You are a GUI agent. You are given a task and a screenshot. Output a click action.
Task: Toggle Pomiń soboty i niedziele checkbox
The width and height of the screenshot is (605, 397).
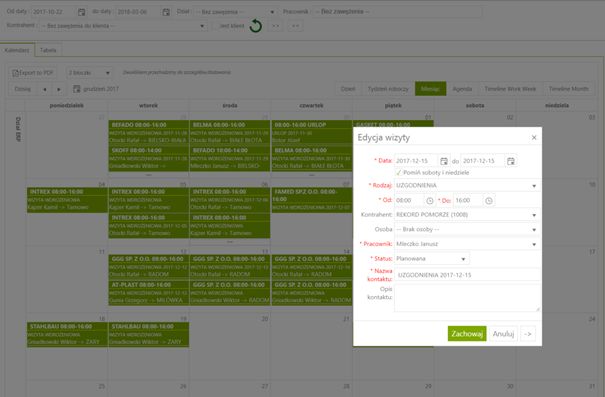point(399,172)
